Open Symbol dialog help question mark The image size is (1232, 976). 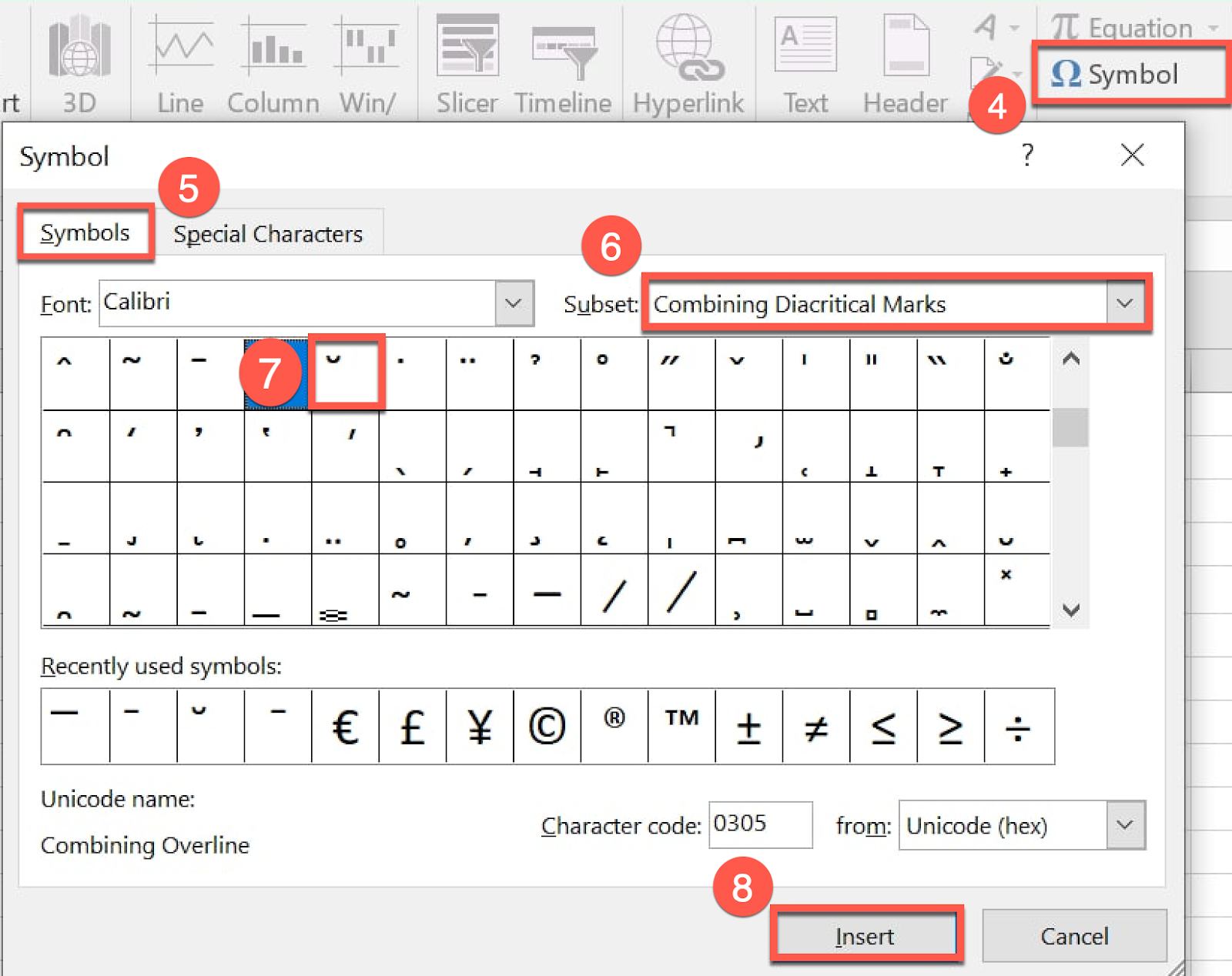1027,155
